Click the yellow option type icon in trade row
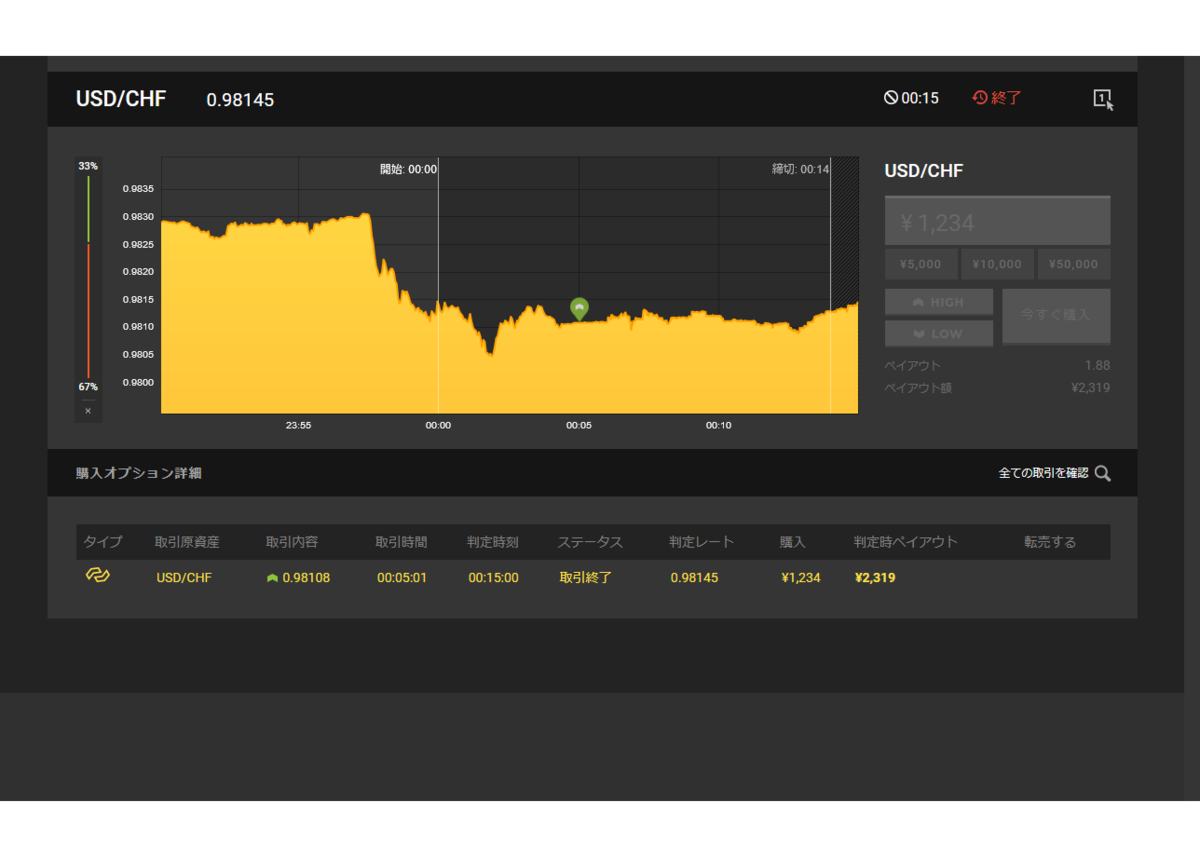Viewport: 1200px width, 856px height. point(97,576)
